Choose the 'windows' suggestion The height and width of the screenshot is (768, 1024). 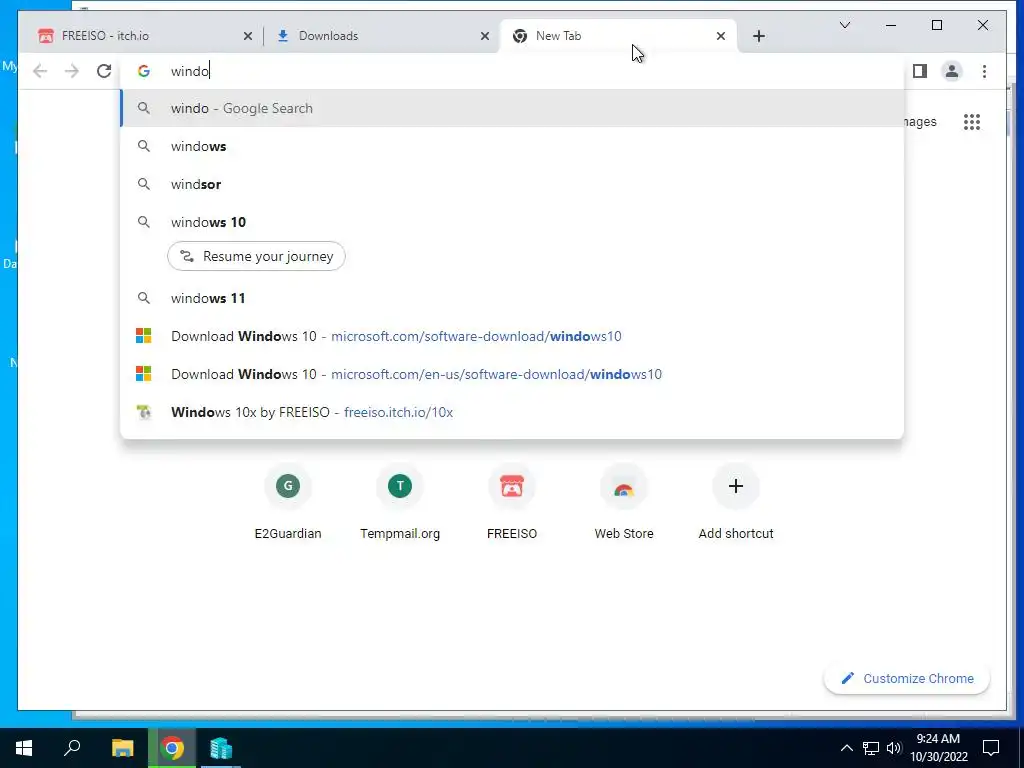pos(512,146)
